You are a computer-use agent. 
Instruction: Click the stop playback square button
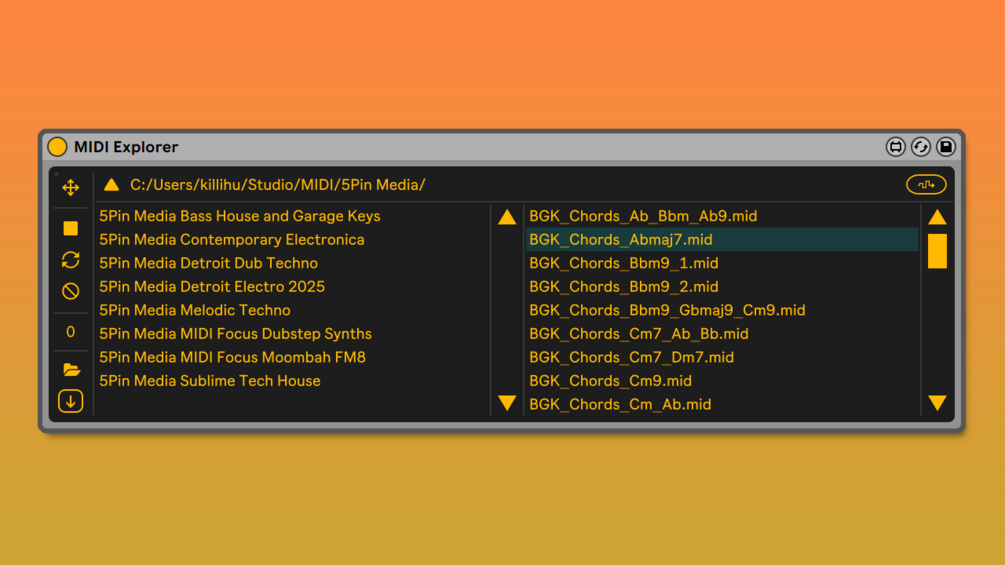(71, 228)
